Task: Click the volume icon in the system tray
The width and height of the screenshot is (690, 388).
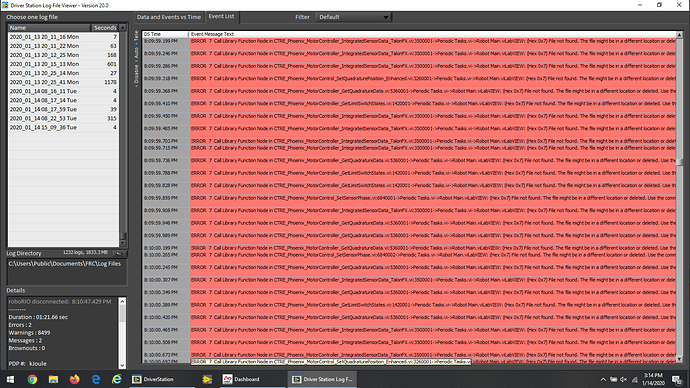Action: click(x=624, y=379)
